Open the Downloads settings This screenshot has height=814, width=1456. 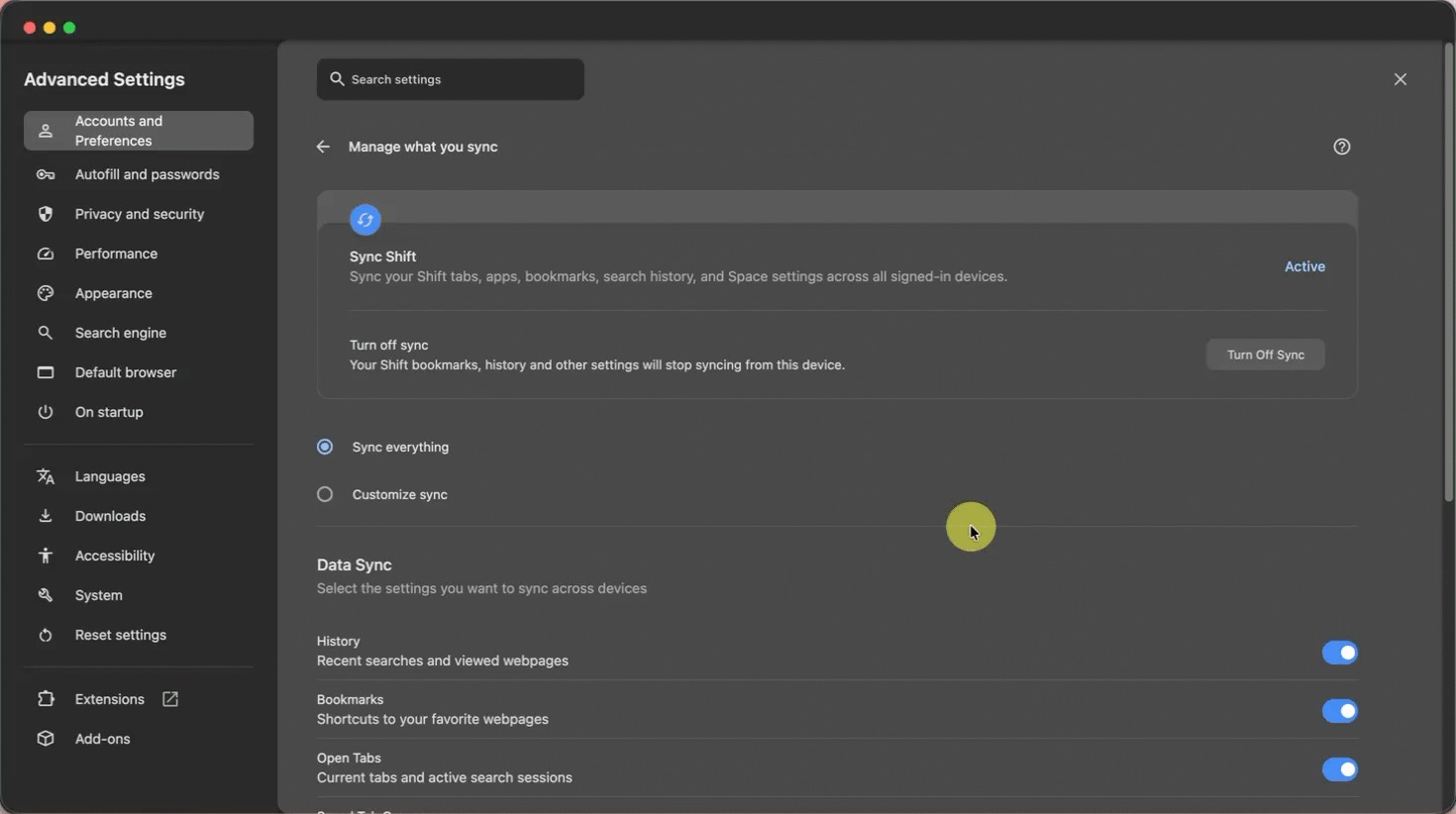coord(139,516)
